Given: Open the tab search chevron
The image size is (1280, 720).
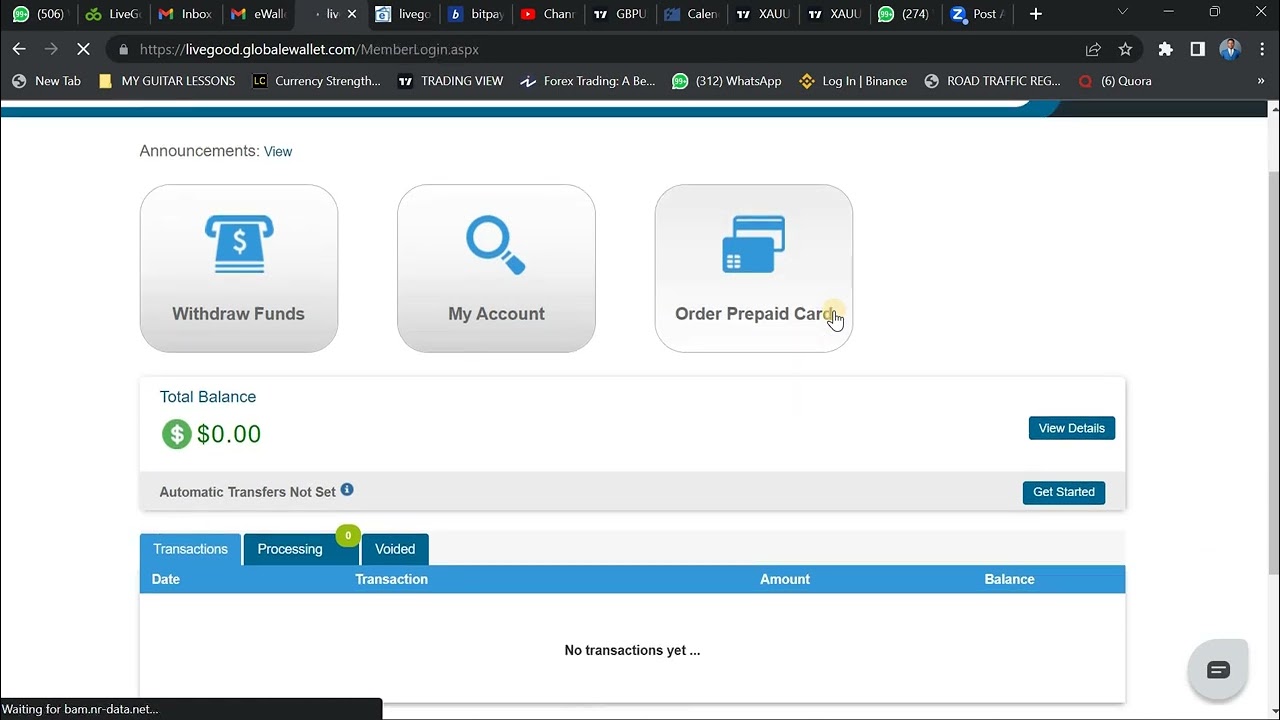Looking at the screenshot, I should tap(1122, 12).
